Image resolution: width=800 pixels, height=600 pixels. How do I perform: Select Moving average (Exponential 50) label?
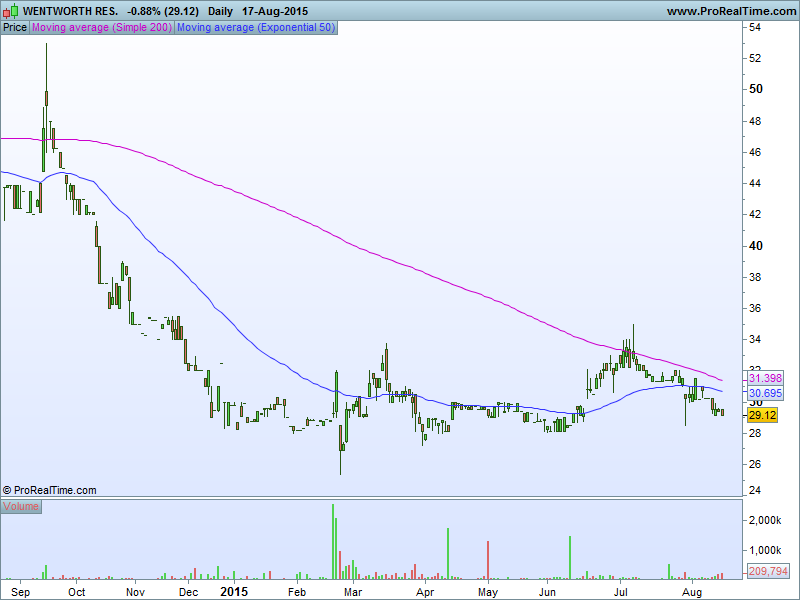click(256, 27)
